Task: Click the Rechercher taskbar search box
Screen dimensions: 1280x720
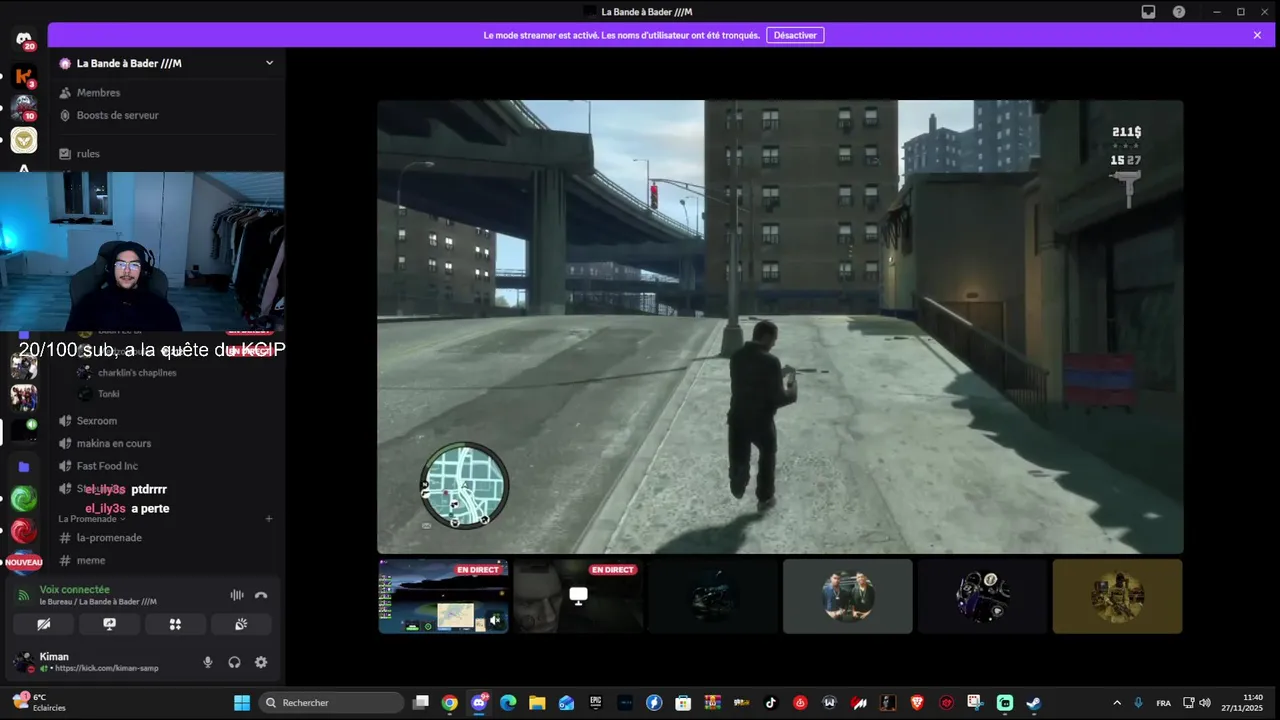Action: (331, 703)
